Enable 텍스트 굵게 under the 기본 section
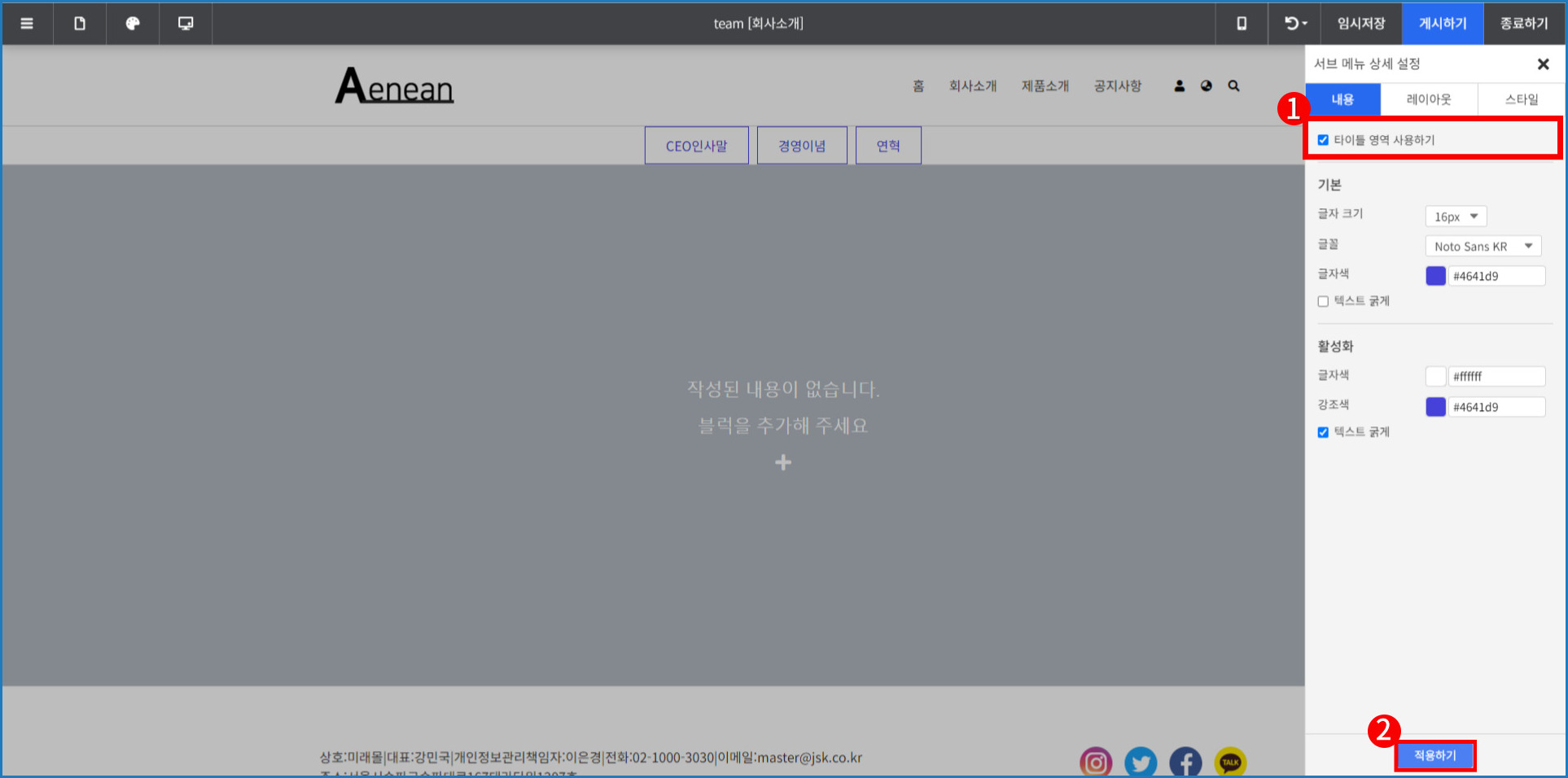 click(x=1323, y=301)
